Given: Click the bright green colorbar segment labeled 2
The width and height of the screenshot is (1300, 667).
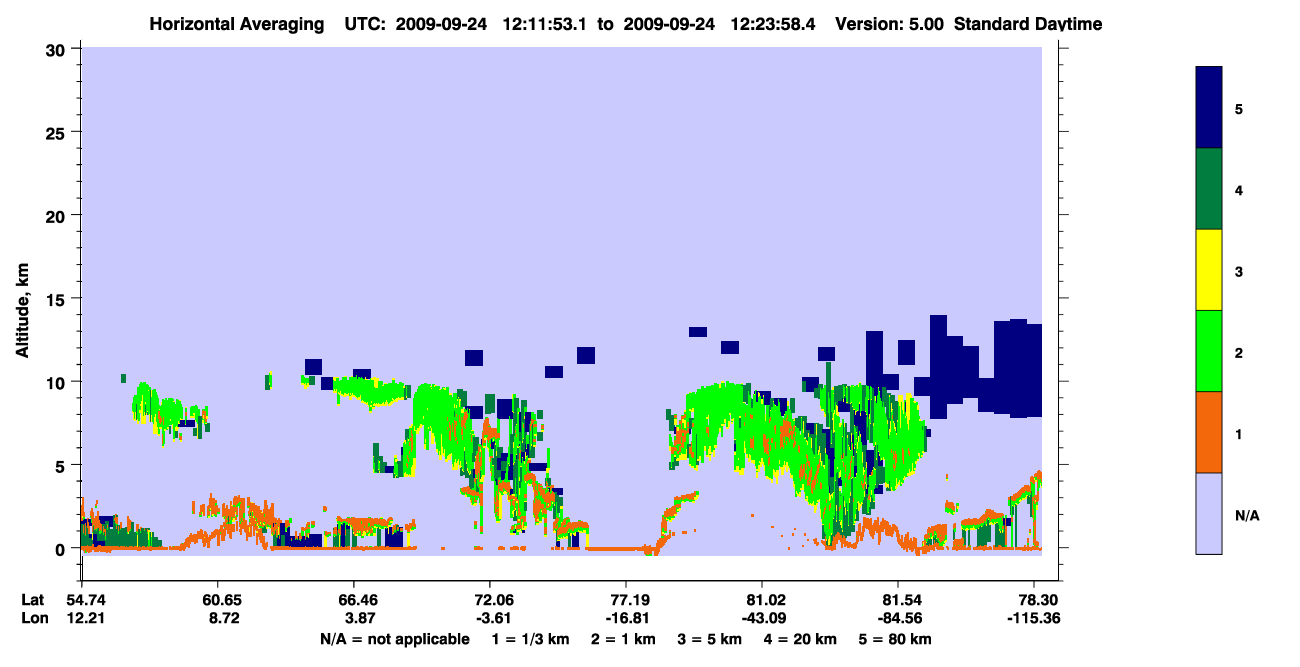Looking at the screenshot, I should coord(1209,351).
